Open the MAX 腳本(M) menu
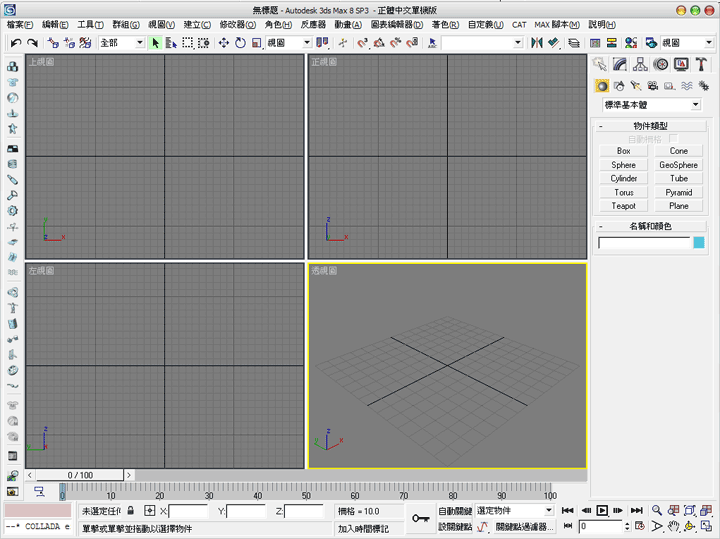The width and height of the screenshot is (720, 539). pos(557,24)
